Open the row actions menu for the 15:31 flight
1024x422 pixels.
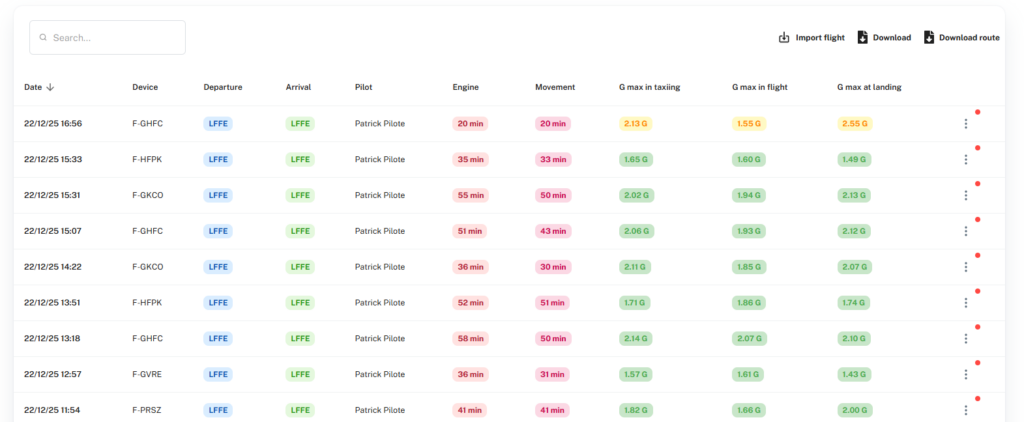[x=965, y=196]
